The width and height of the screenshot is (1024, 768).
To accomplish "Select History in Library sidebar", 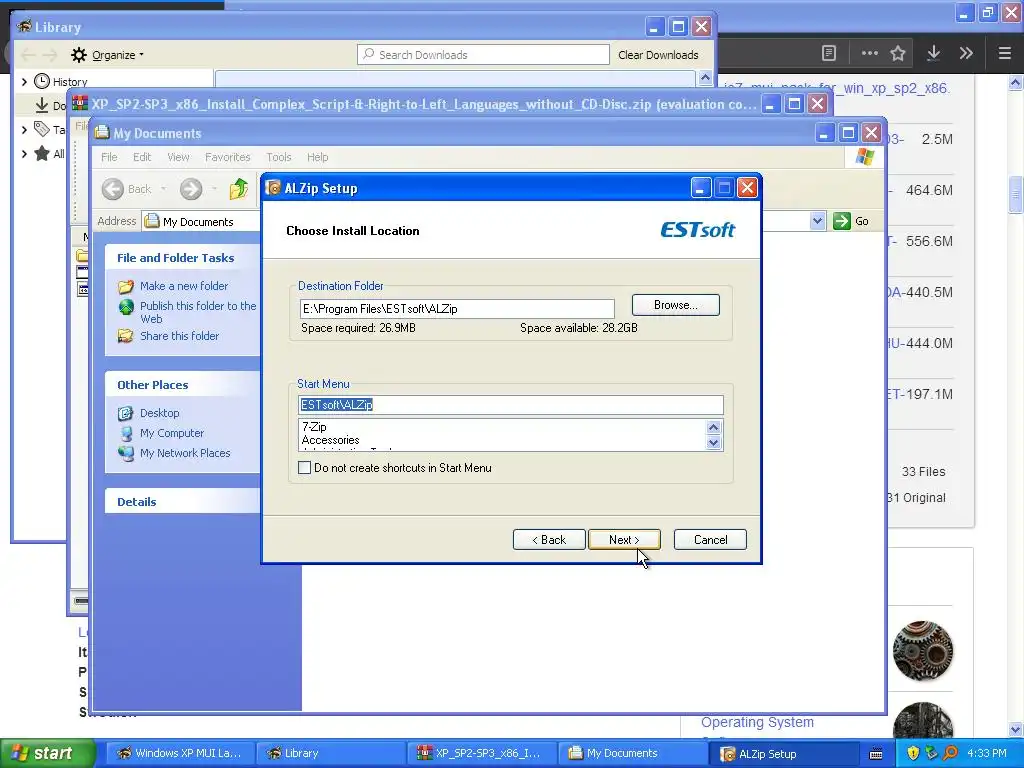I will (x=69, y=82).
